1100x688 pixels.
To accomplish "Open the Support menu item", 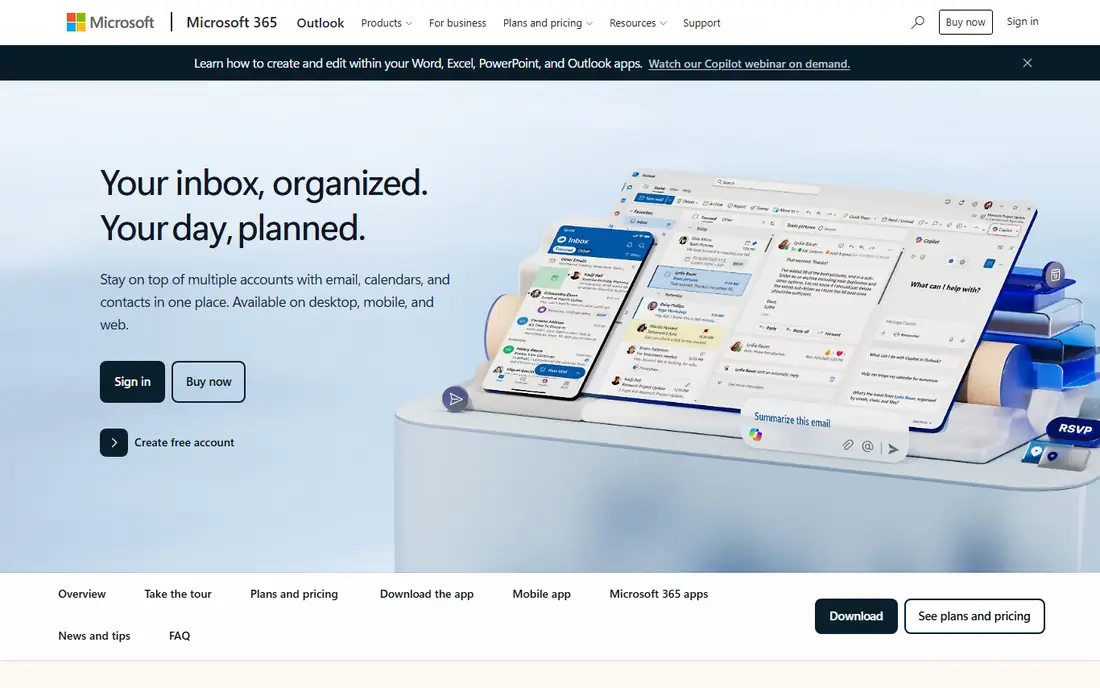I will (x=702, y=23).
